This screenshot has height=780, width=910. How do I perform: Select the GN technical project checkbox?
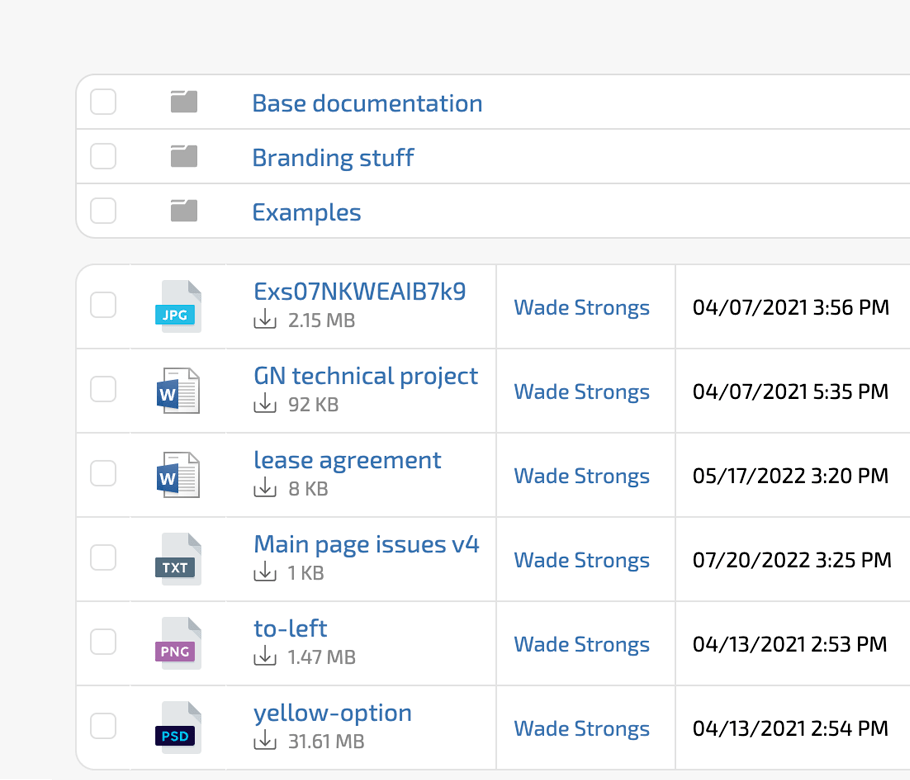point(103,389)
